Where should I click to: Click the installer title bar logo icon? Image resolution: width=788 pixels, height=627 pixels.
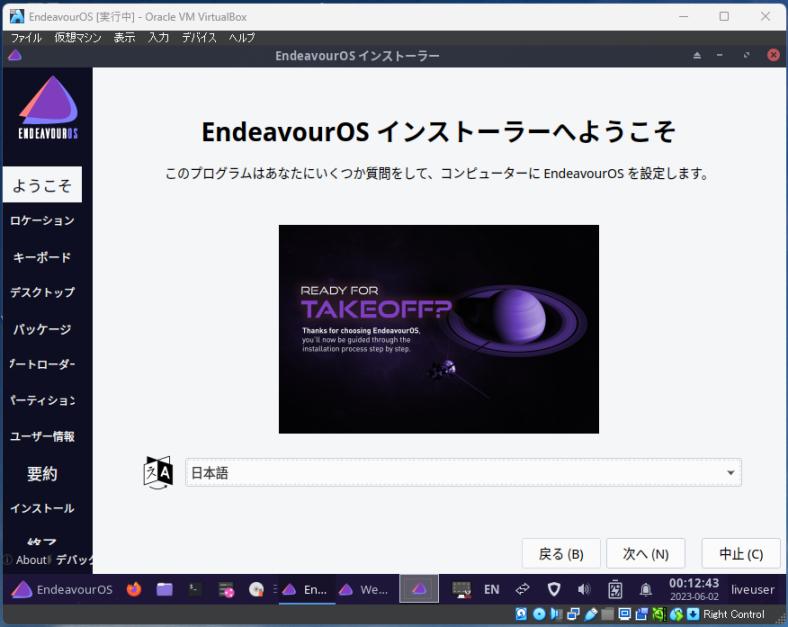pos(15,55)
